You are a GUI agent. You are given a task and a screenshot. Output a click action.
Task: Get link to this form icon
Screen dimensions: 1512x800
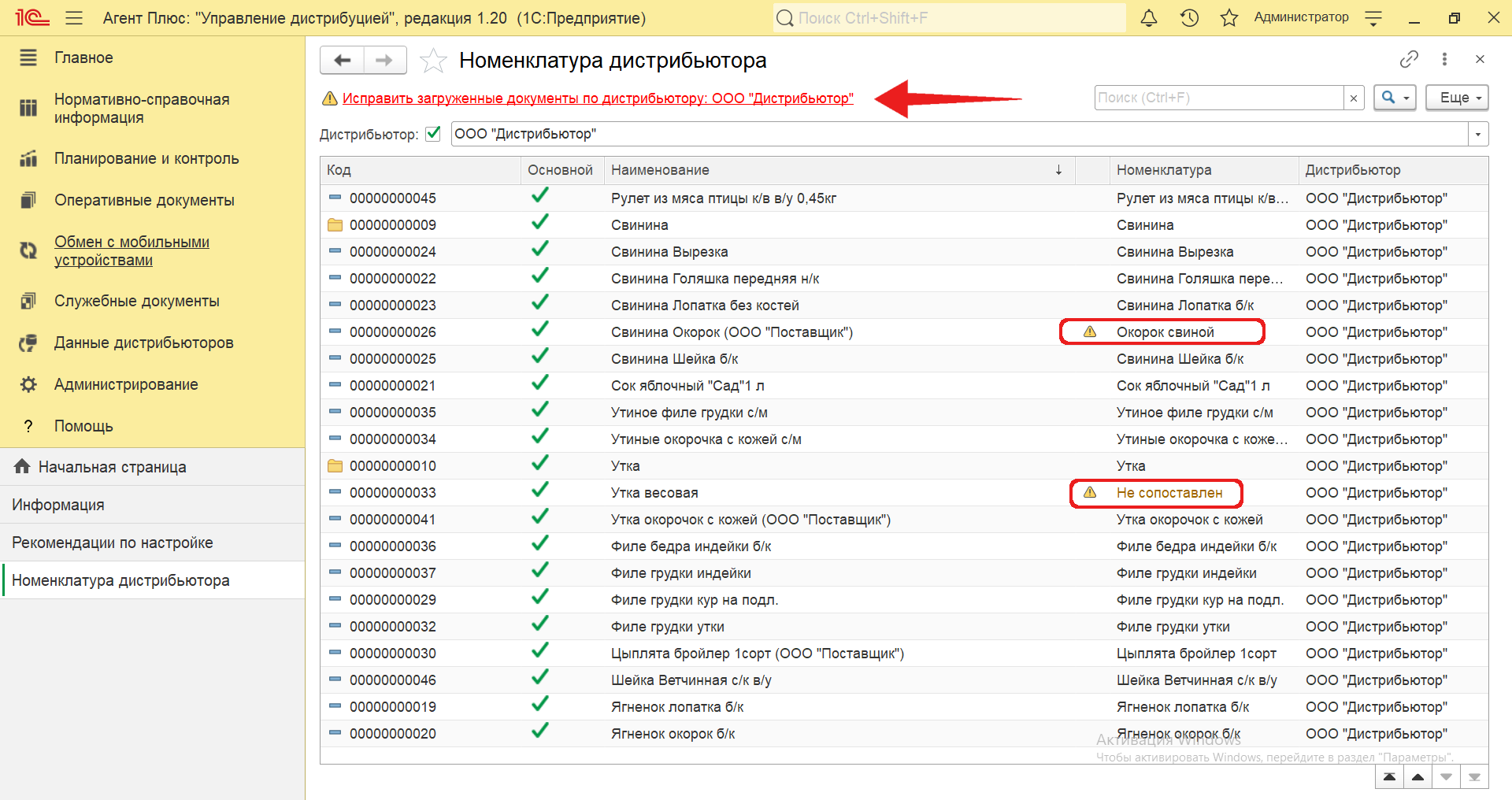click(1409, 59)
